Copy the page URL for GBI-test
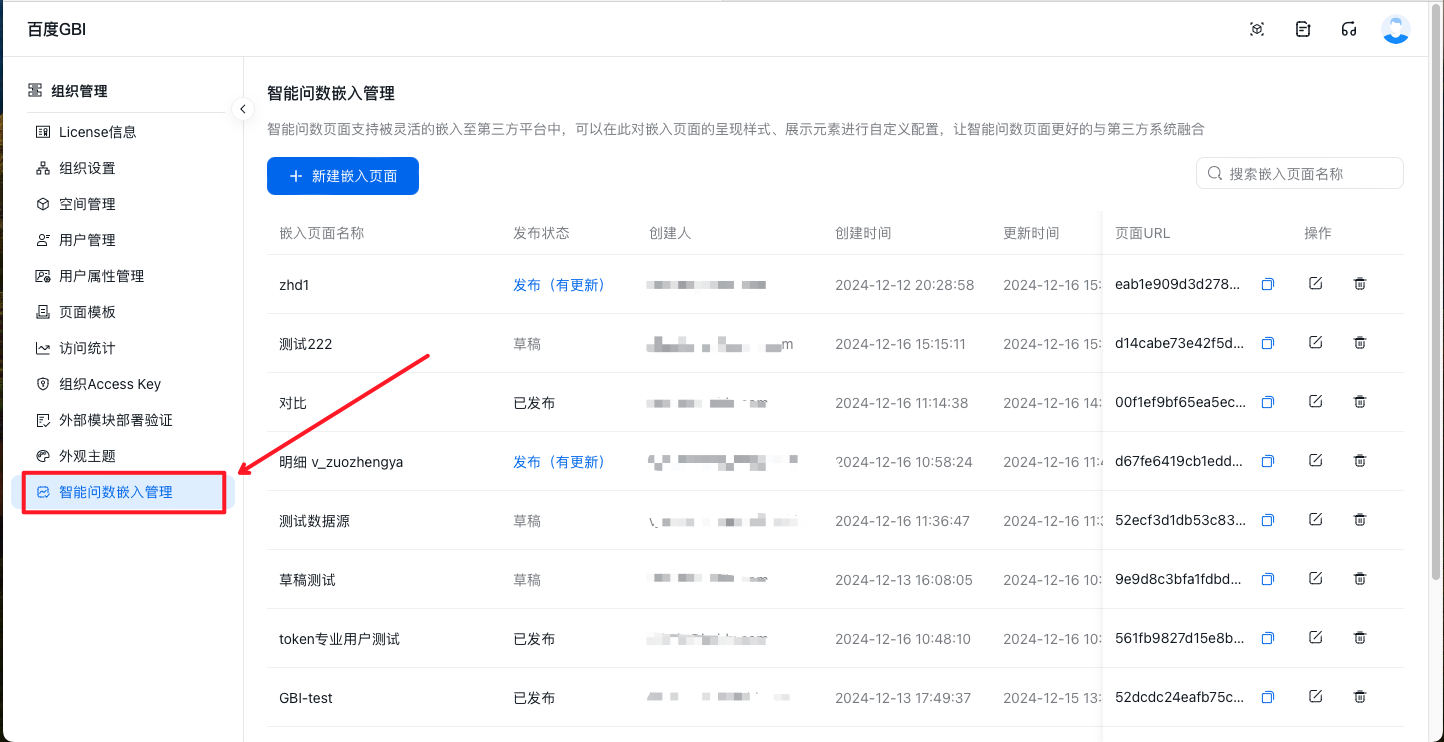1444x742 pixels. [x=1268, y=698]
